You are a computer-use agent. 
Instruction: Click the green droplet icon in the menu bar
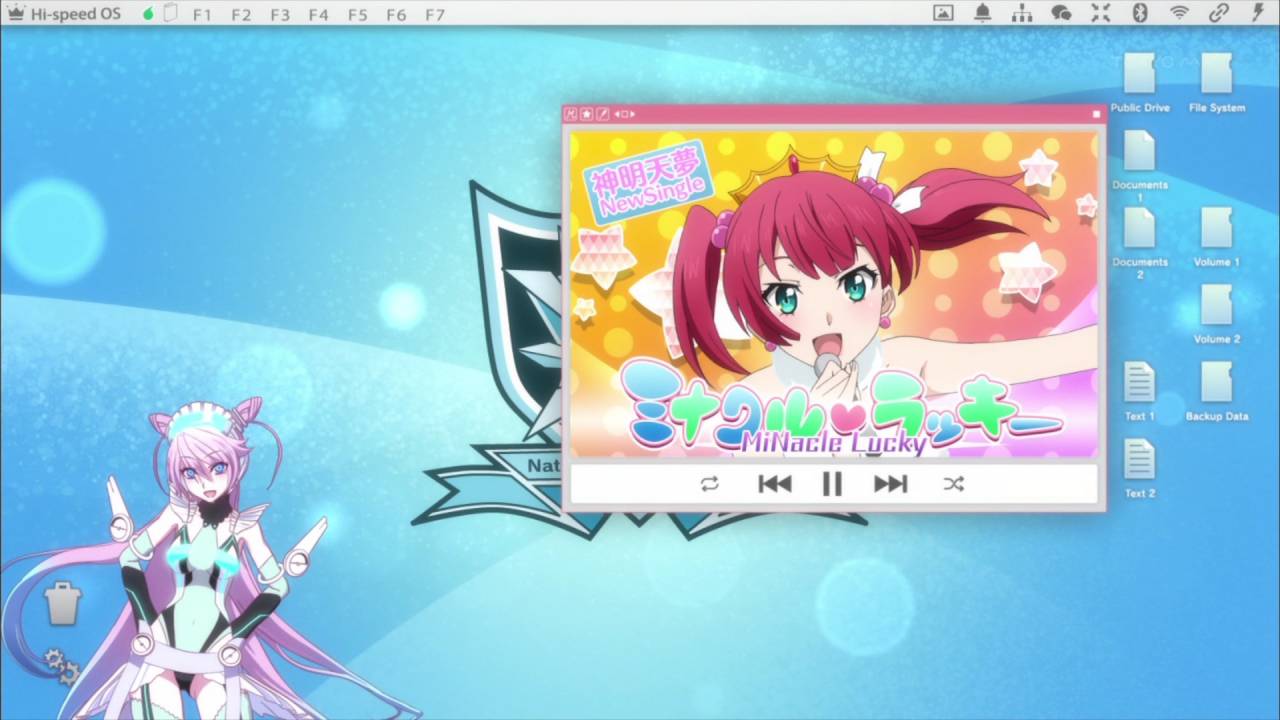pos(148,14)
